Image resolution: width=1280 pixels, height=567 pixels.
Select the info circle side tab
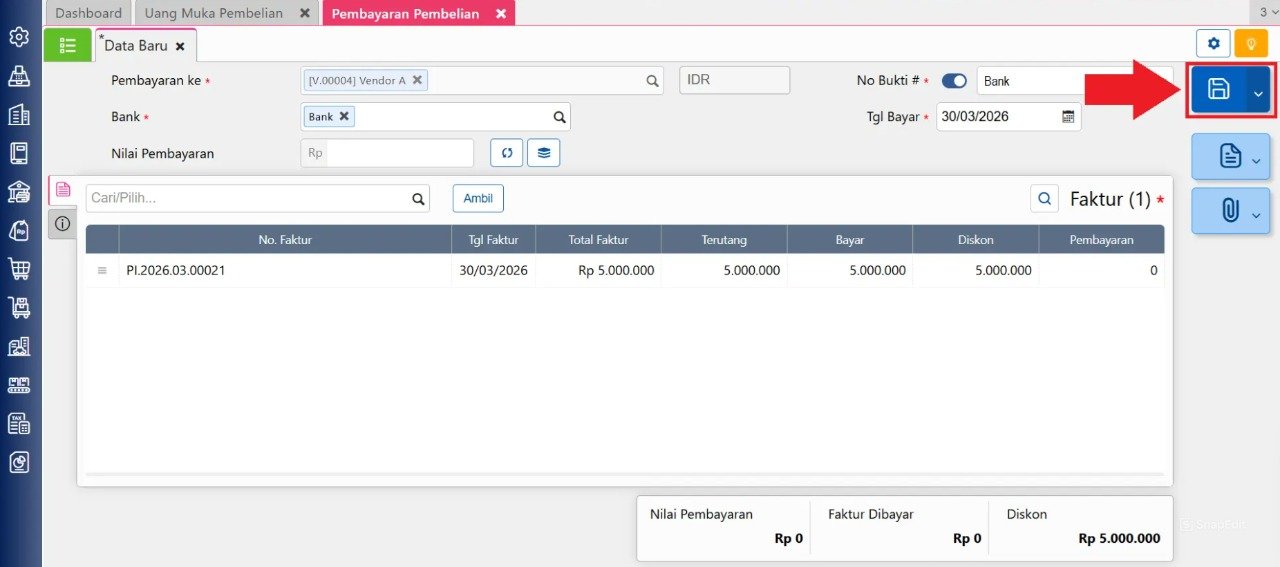point(63,224)
